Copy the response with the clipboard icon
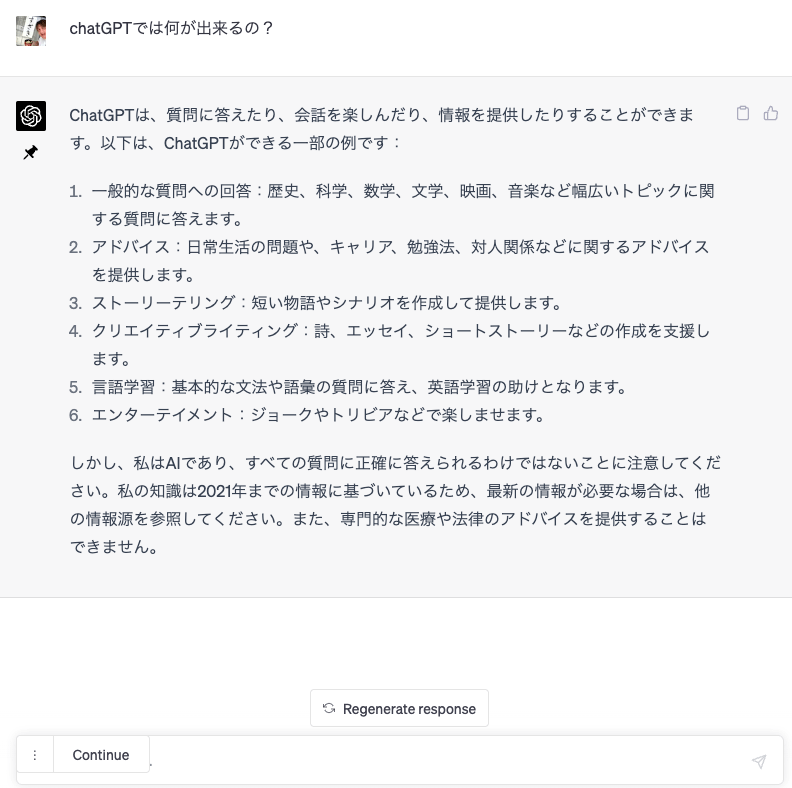The height and width of the screenshot is (788, 792). (742, 113)
